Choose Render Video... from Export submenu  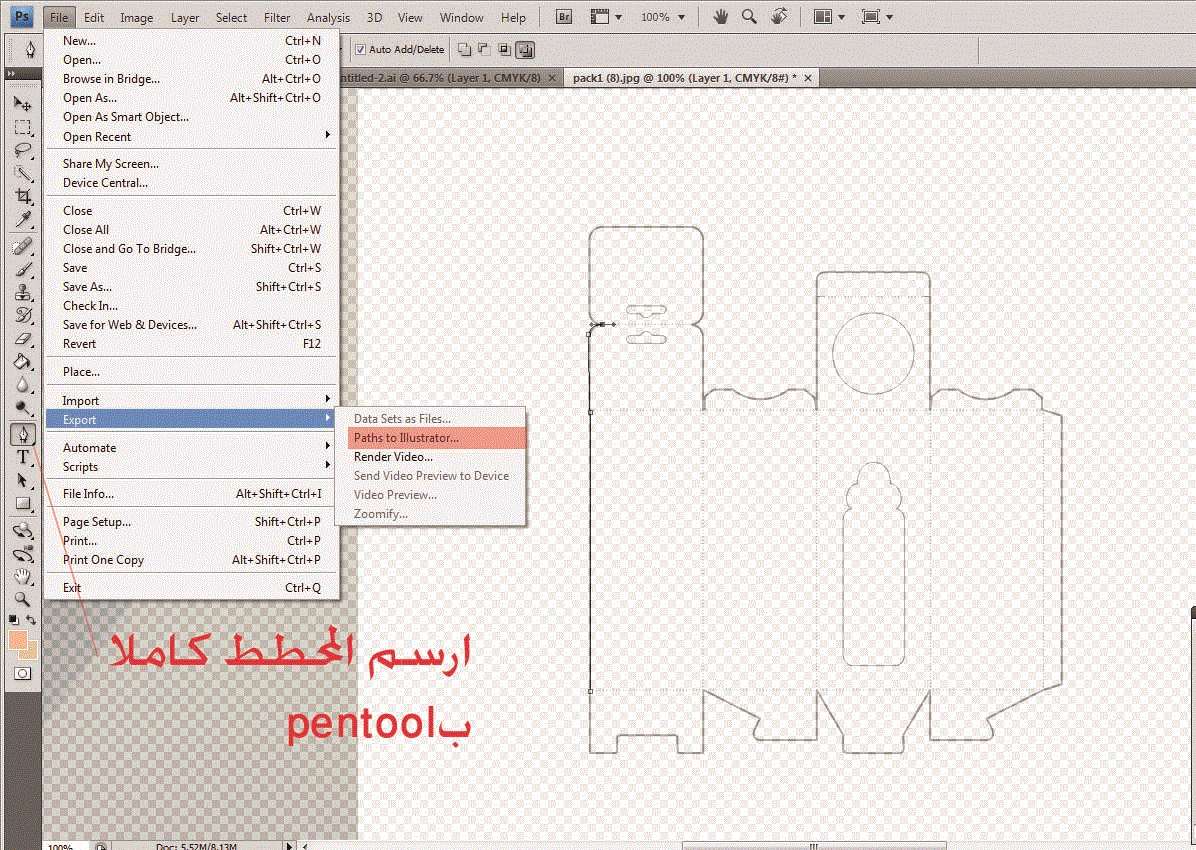click(x=431, y=457)
